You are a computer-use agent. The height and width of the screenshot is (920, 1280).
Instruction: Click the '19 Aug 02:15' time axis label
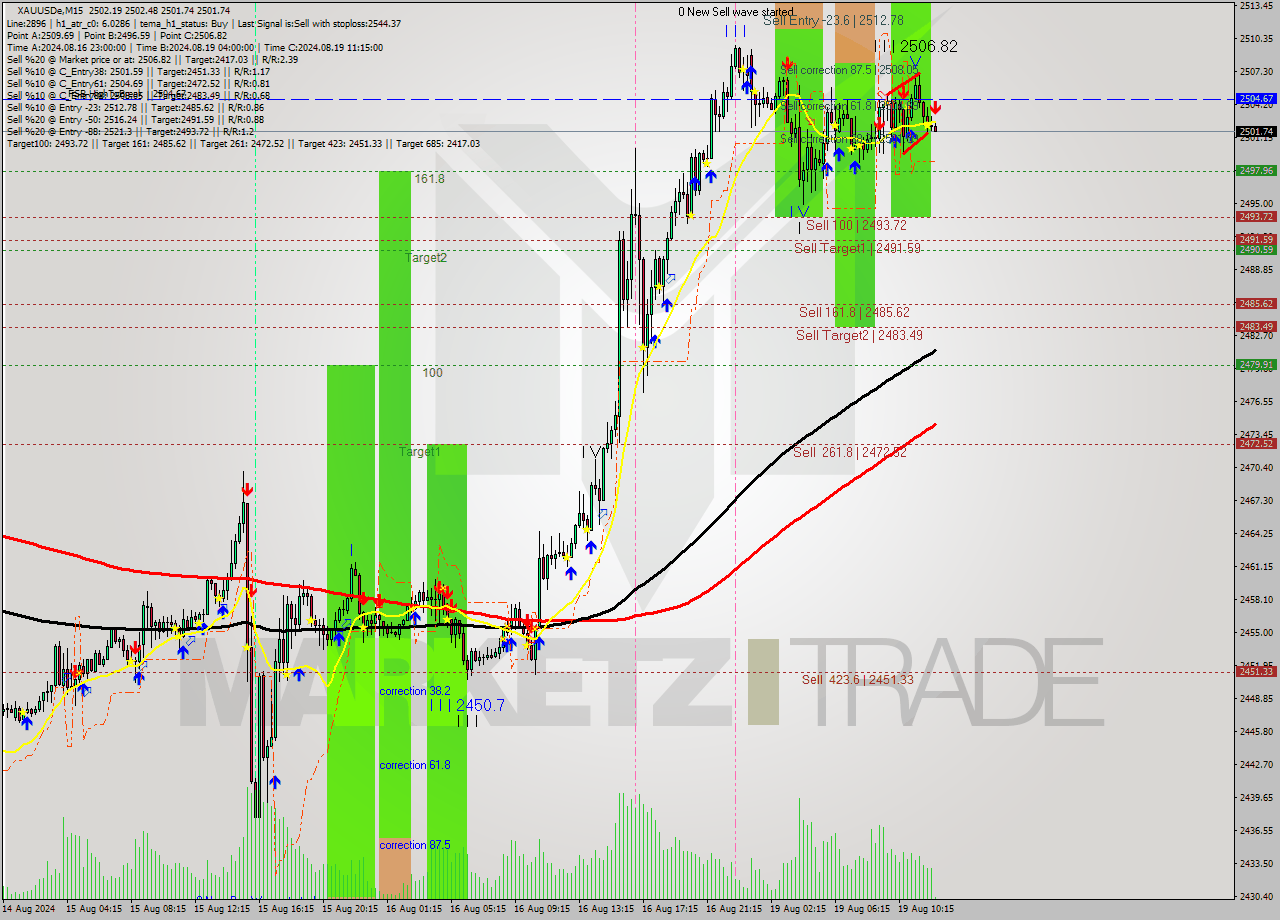[798, 910]
